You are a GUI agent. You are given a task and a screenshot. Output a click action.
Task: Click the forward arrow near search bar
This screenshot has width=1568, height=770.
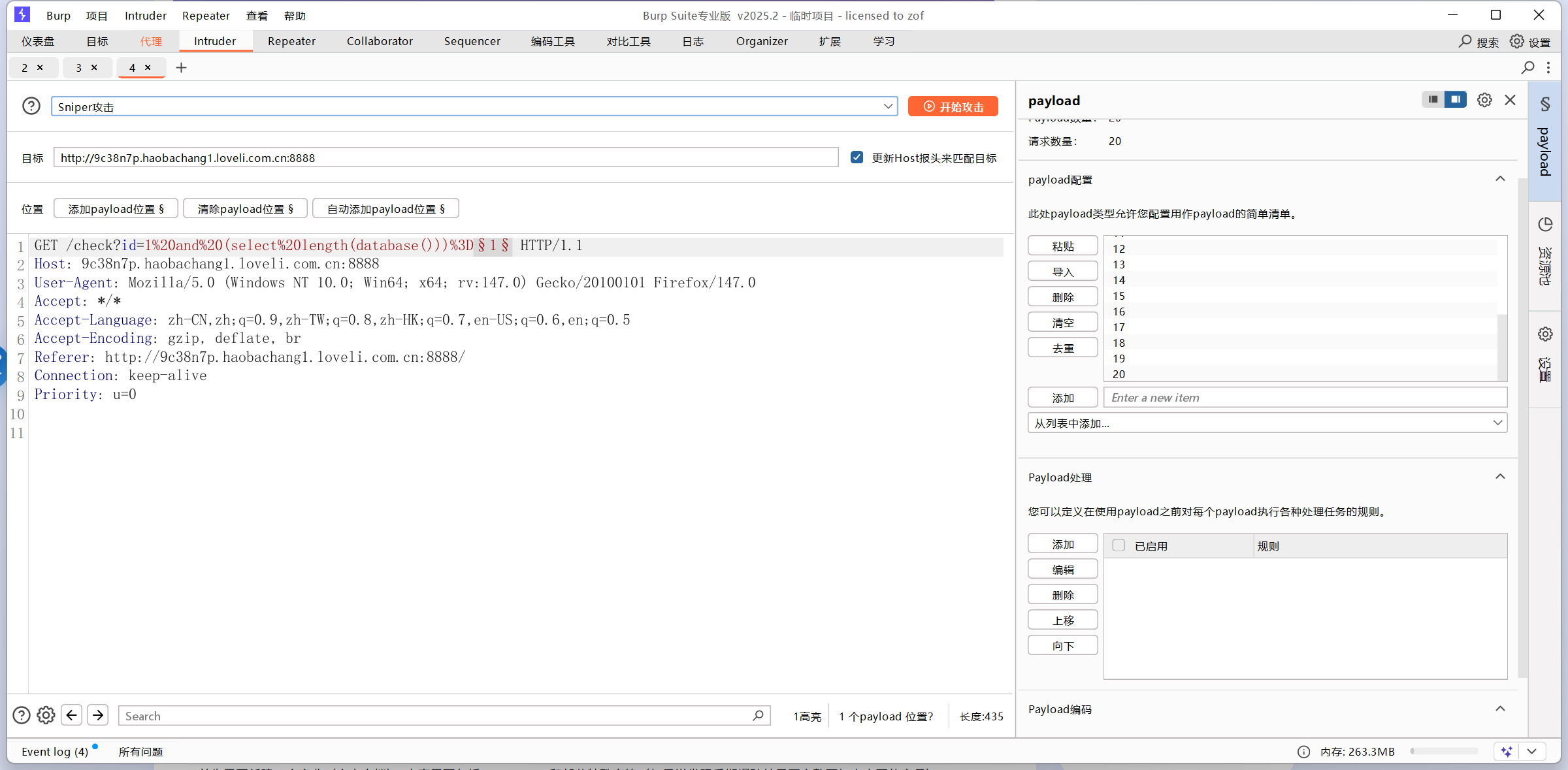[x=98, y=715]
